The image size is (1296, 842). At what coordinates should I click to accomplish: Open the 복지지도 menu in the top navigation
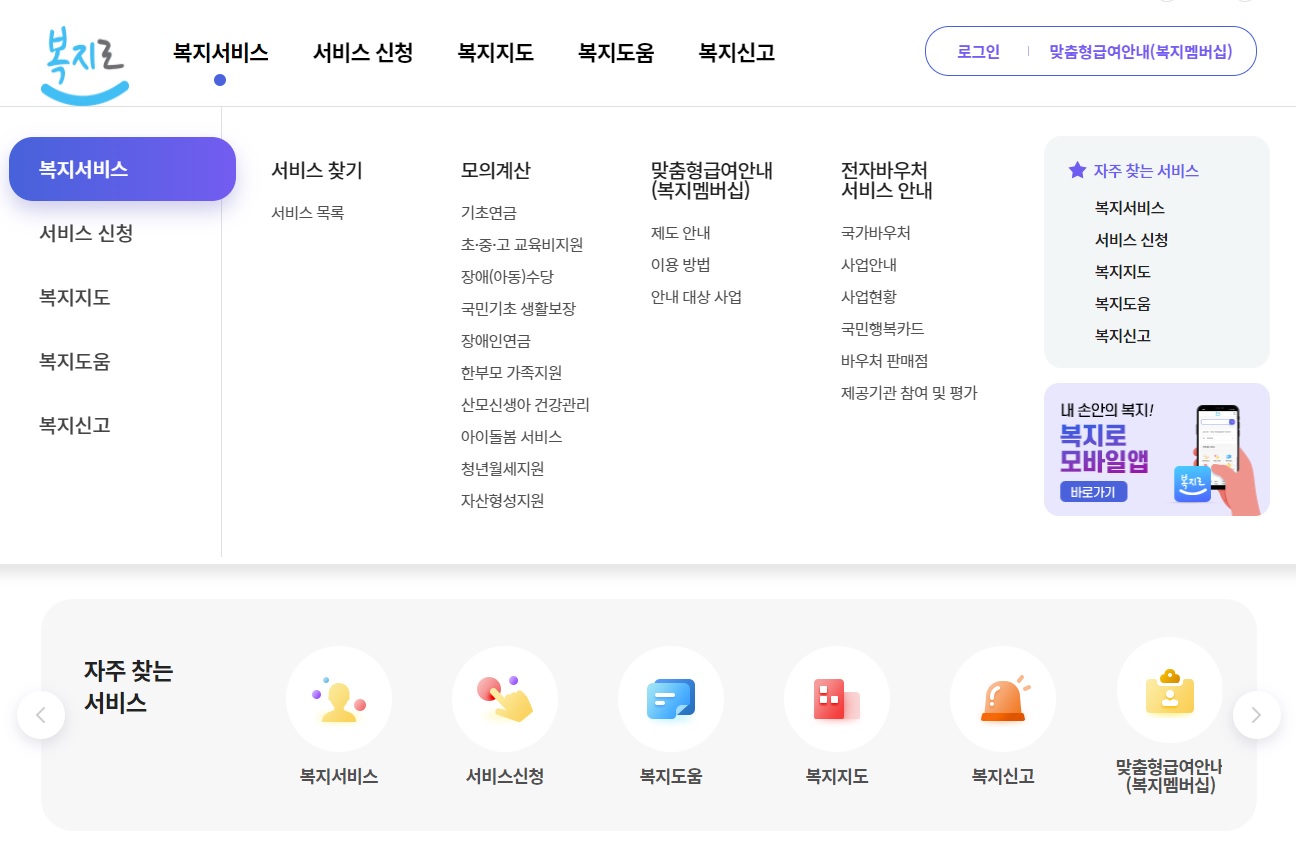[x=494, y=53]
